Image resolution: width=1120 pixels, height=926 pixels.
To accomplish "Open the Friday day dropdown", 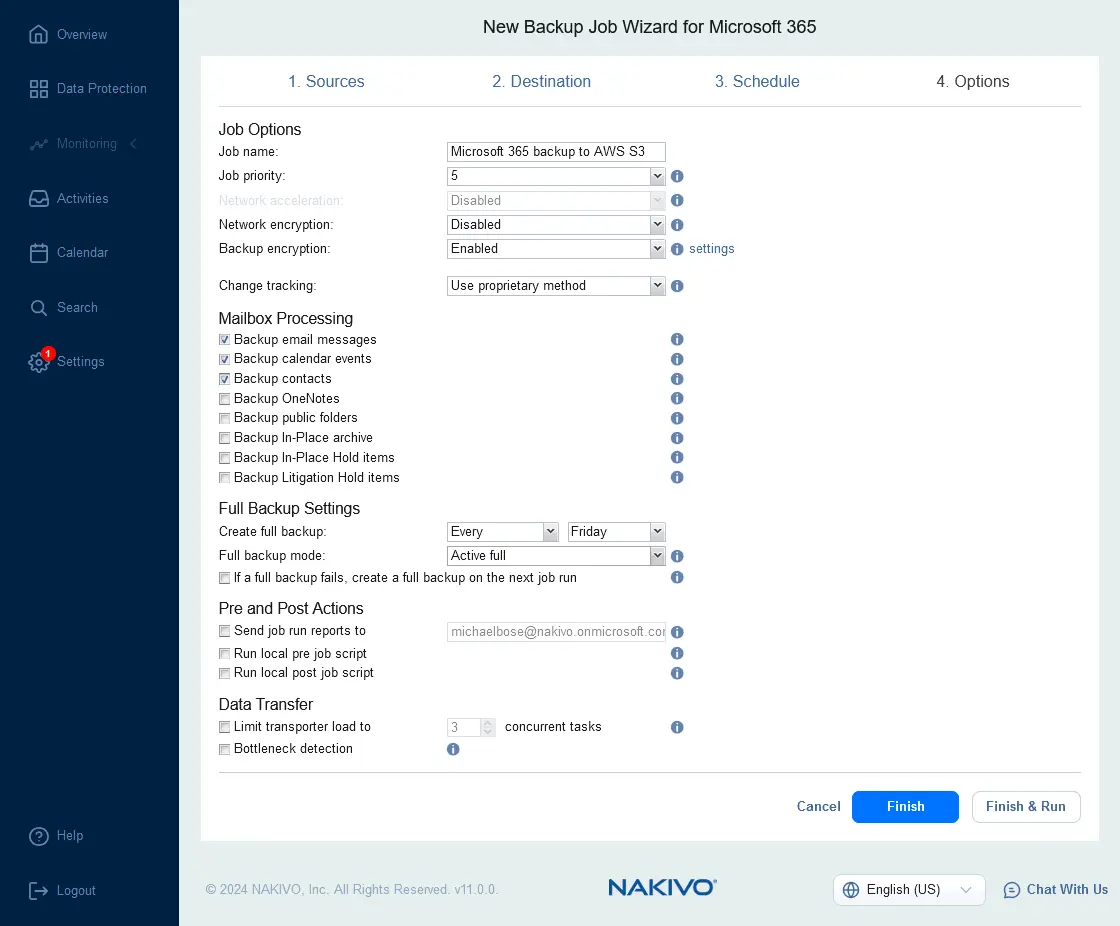I will point(616,532).
